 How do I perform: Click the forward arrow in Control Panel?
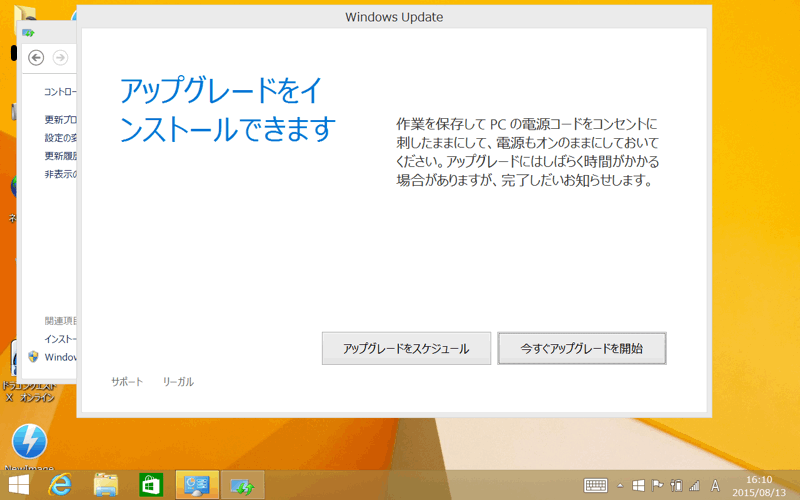point(60,57)
